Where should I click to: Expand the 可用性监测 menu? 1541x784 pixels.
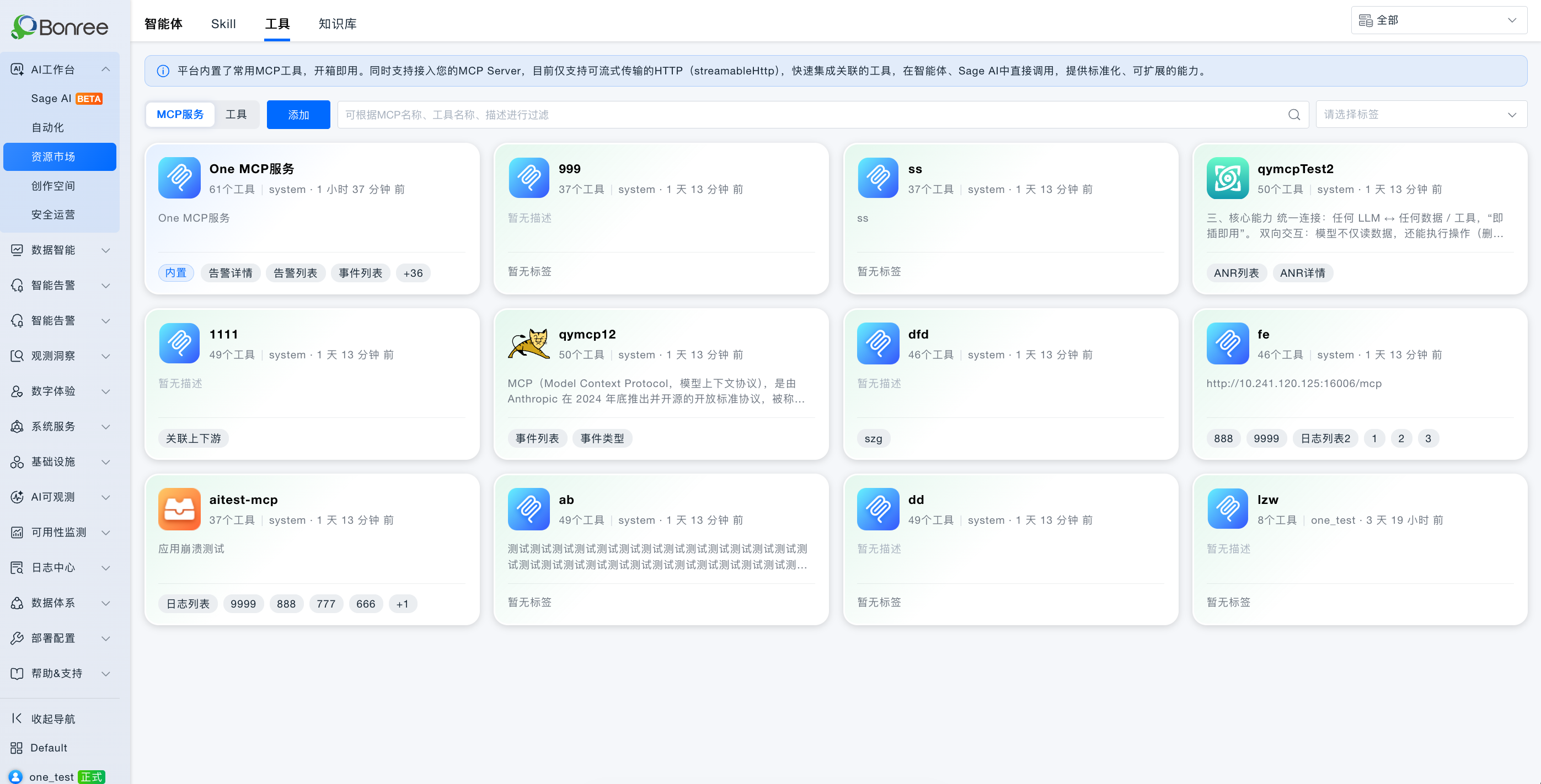click(x=106, y=532)
